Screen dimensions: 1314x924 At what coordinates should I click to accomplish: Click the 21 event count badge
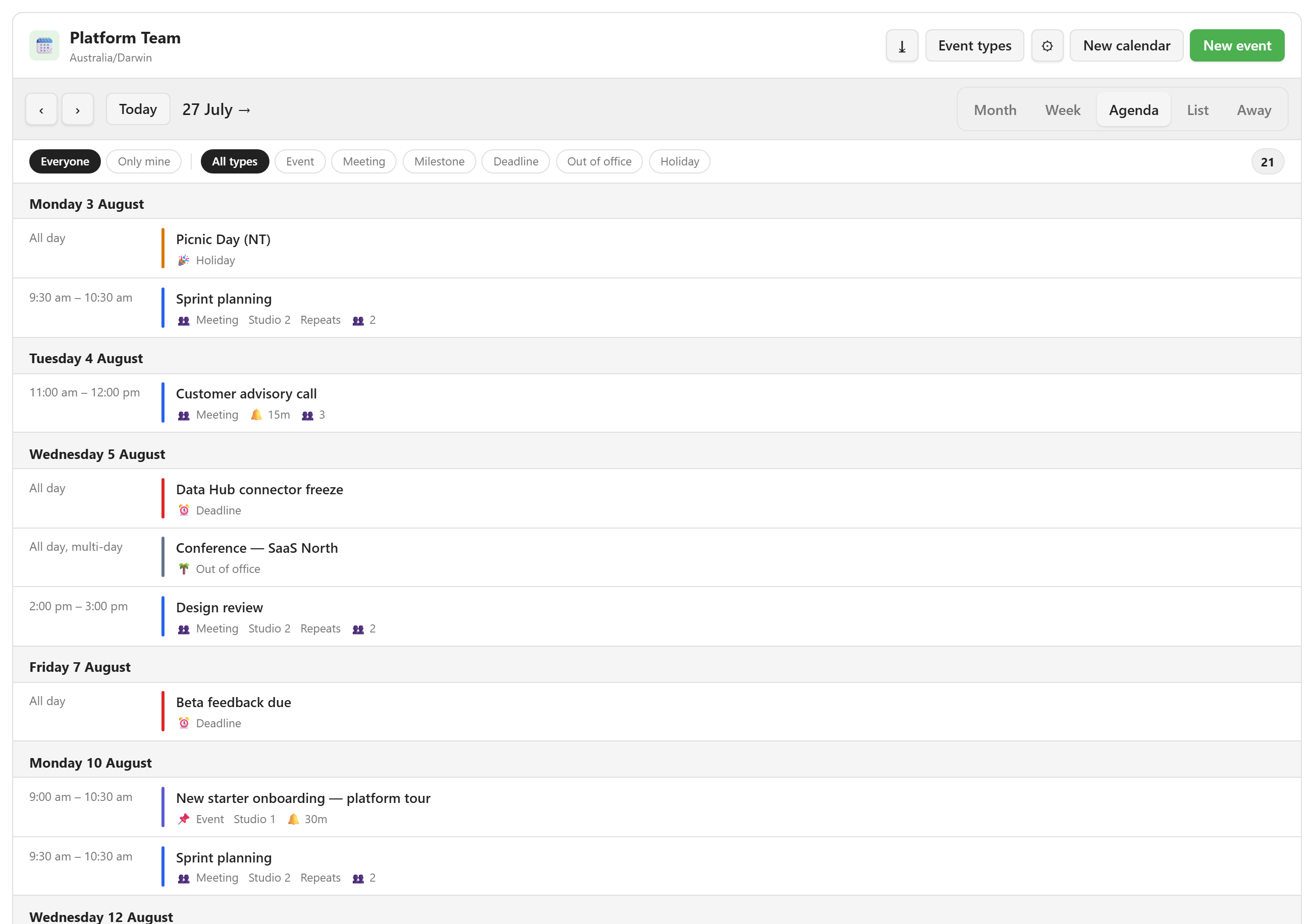(1267, 162)
